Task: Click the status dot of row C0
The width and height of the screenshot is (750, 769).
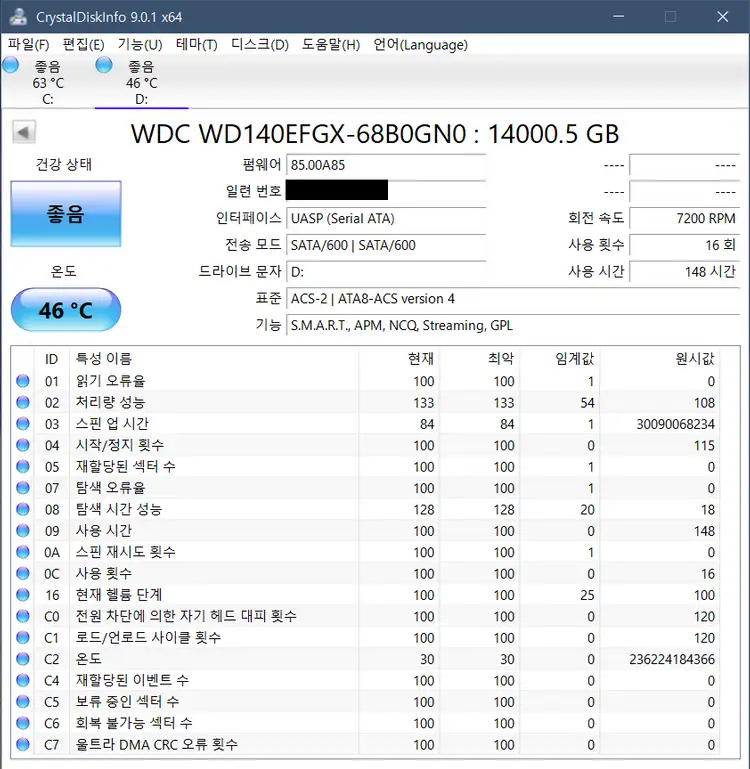Action: (x=23, y=616)
